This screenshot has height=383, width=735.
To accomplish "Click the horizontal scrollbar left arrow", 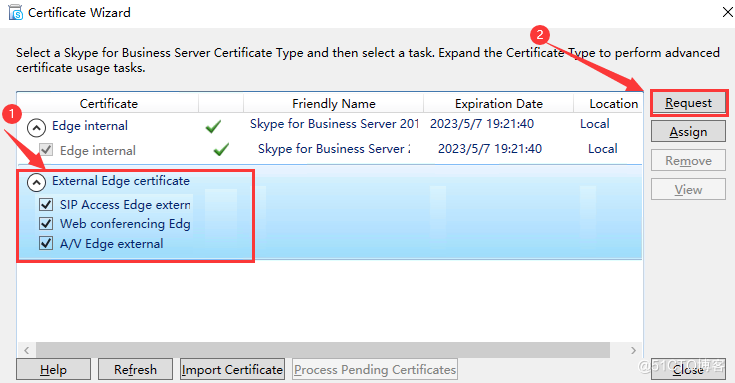I will click(x=27, y=350).
